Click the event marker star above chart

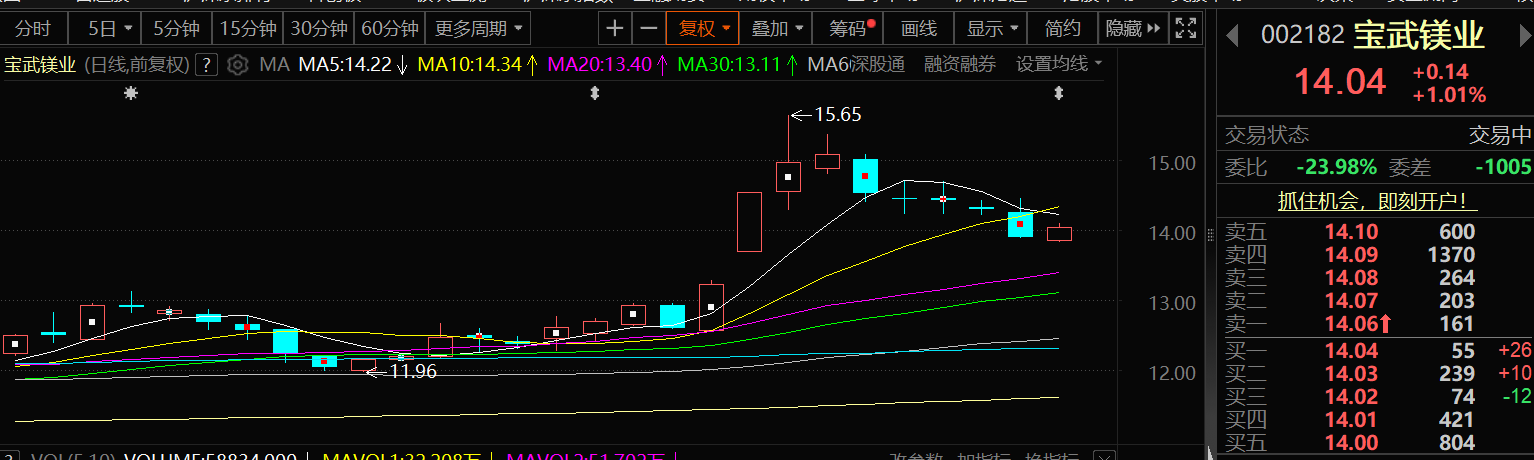130,93
